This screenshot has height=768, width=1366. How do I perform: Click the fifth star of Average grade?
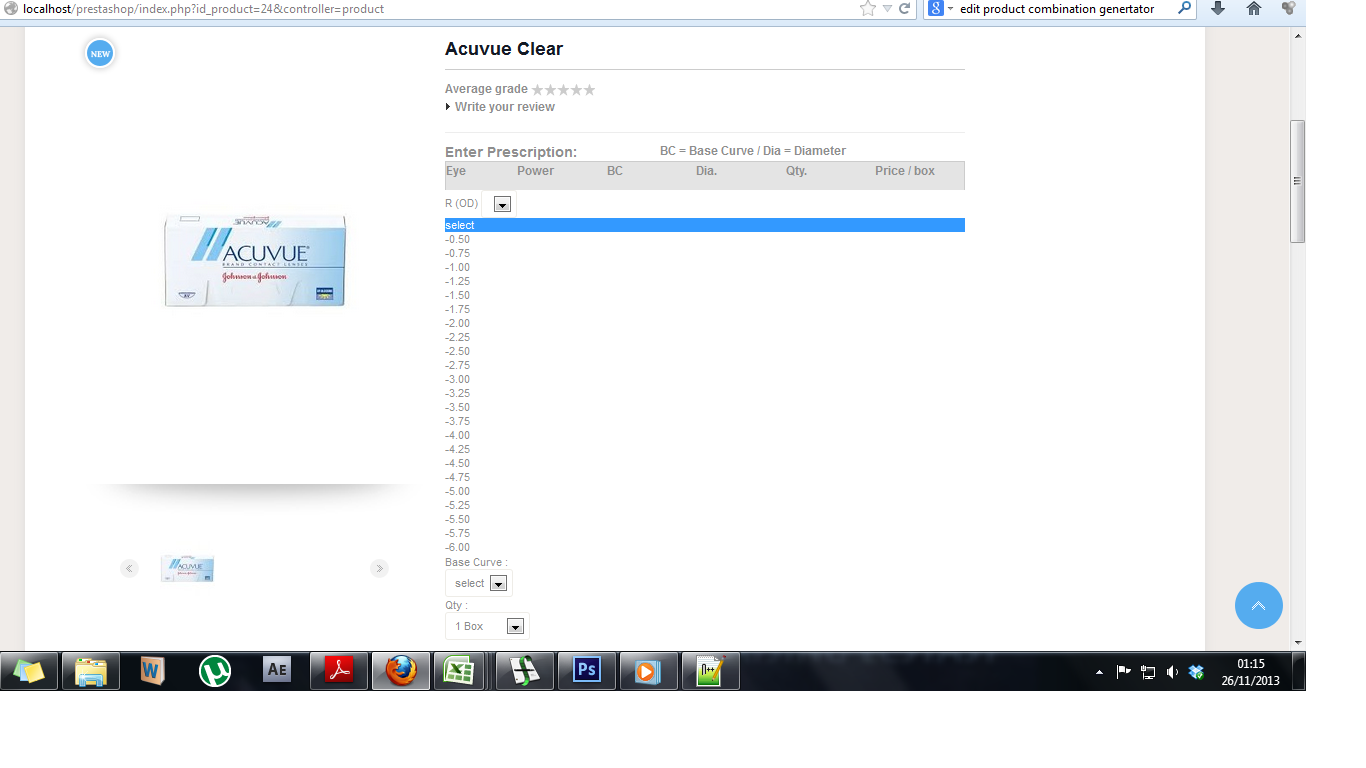pyautogui.click(x=590, y=90)
